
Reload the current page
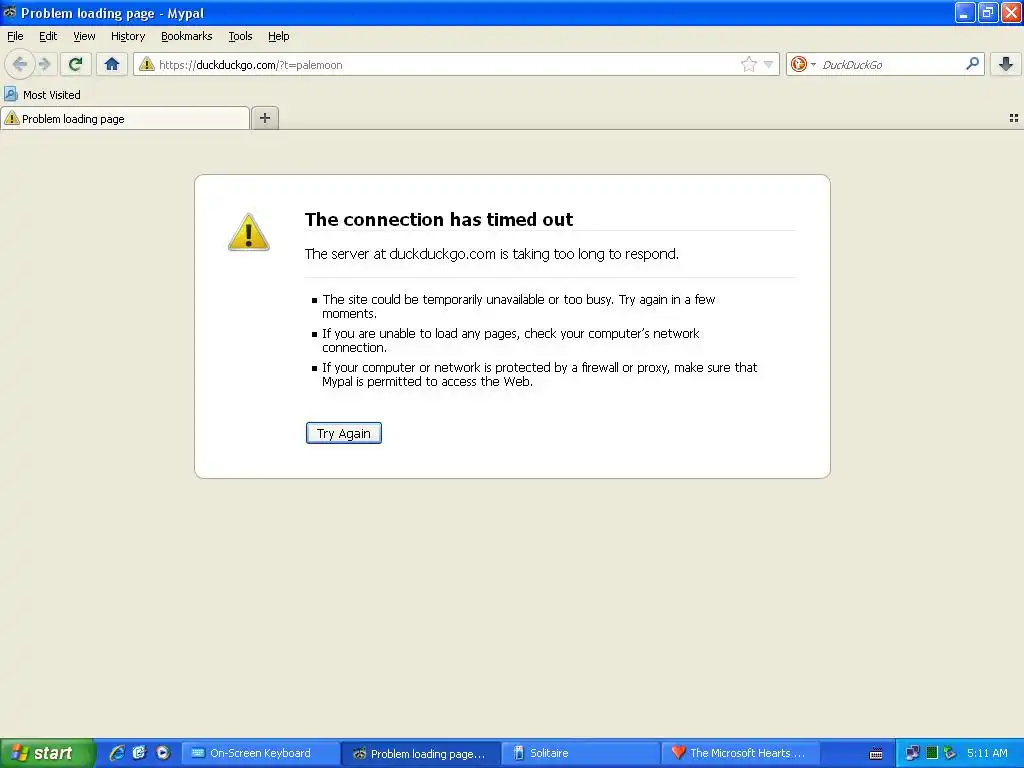76,64
